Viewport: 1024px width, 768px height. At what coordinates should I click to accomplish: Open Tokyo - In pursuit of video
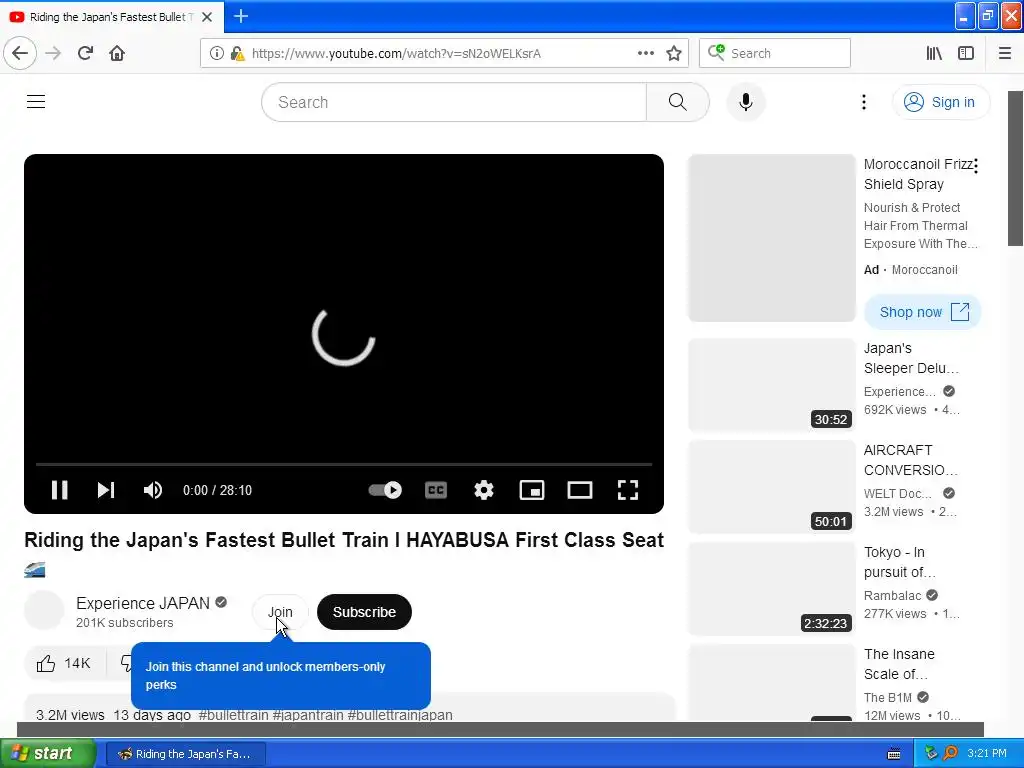click(899, 562)
